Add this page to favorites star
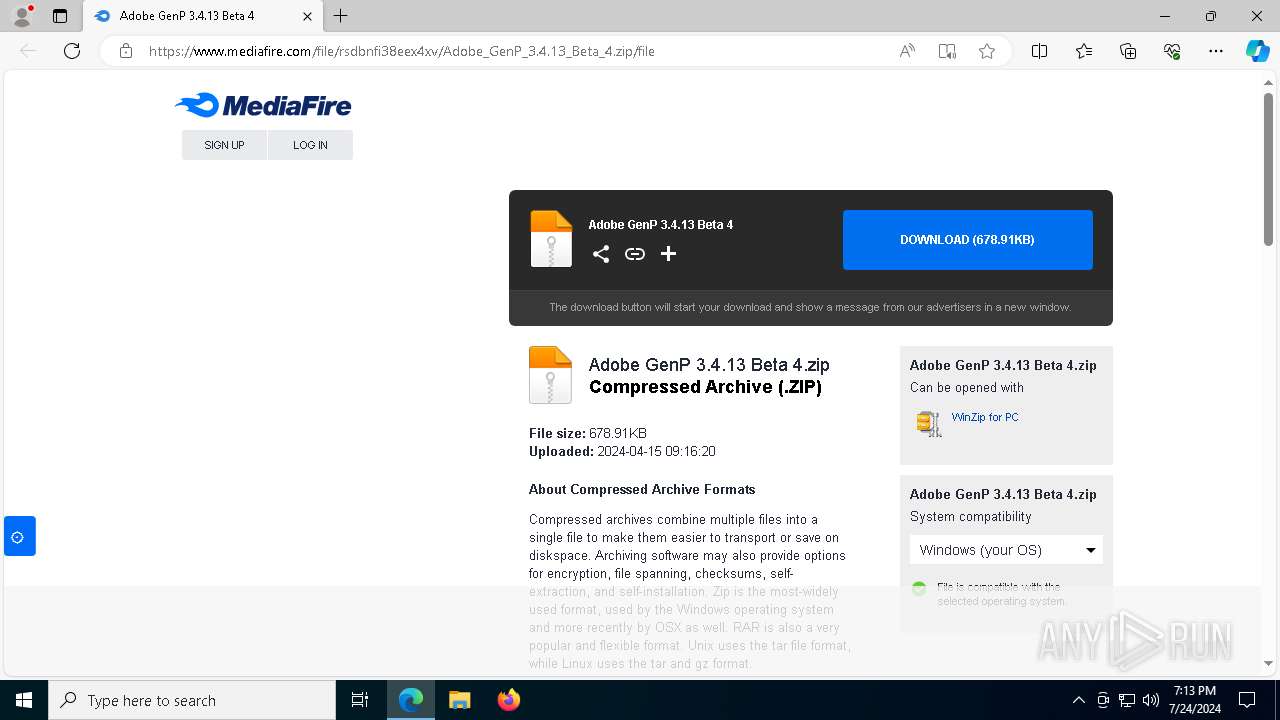Viewport: 1280px width, 720px height. tap(987, 51)
